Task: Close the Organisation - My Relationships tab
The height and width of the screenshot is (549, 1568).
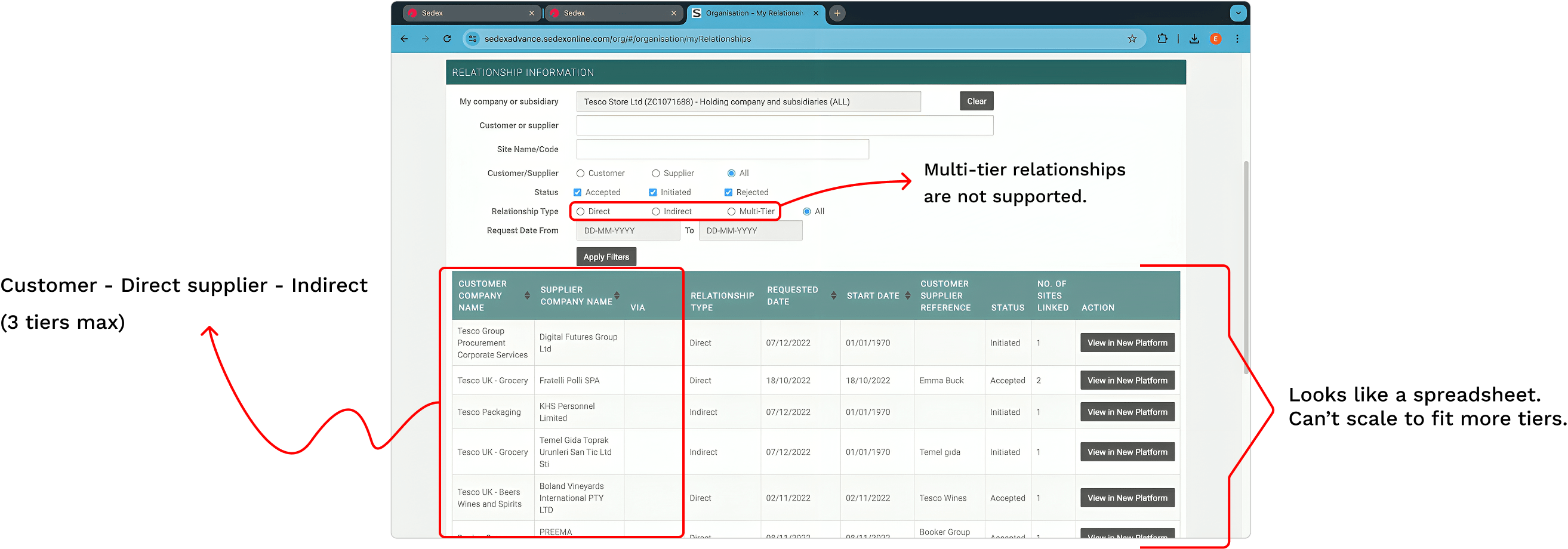Action: coord(815,13)
